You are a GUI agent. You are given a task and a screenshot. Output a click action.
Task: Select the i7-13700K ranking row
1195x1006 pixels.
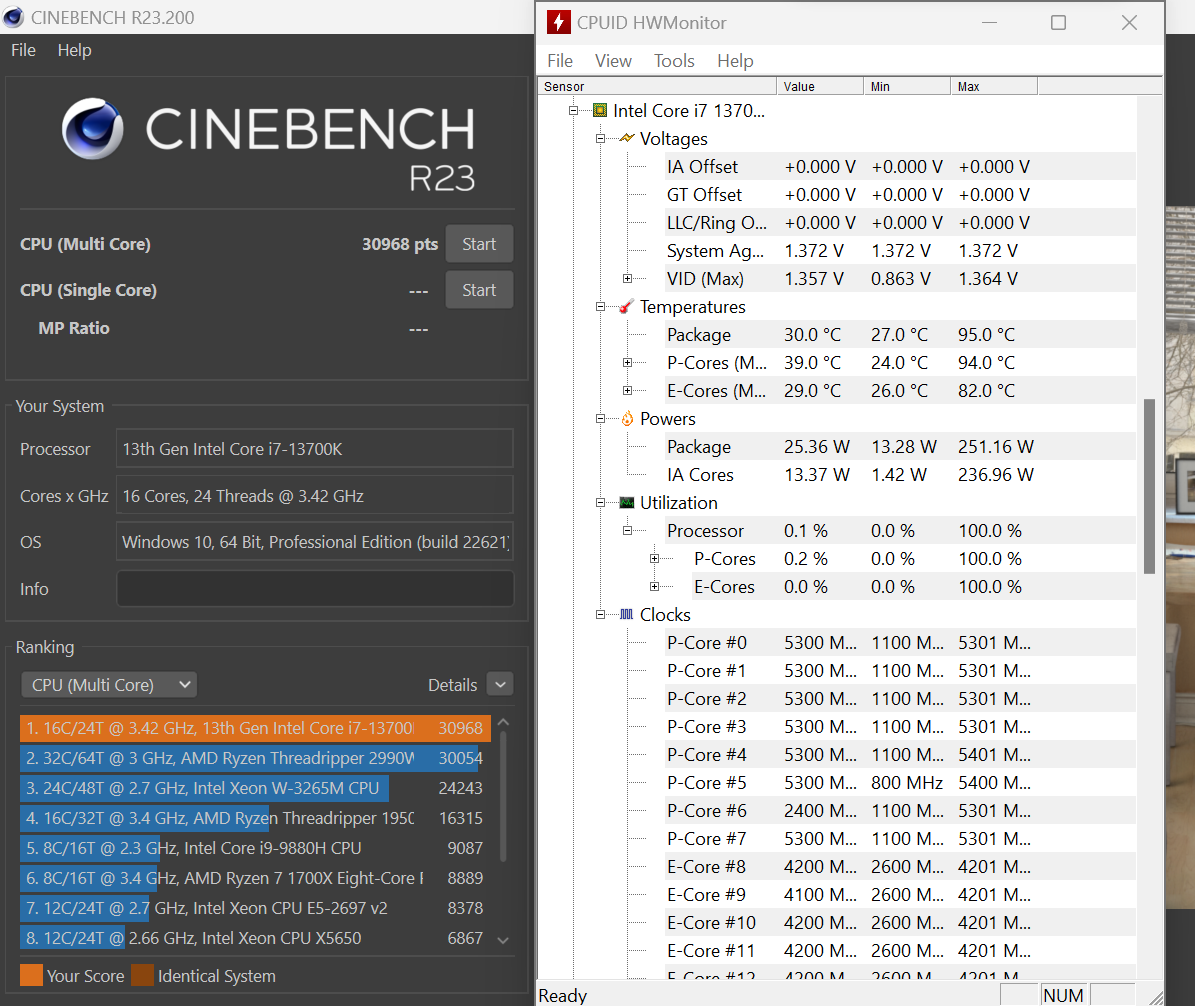pos(255,728)
